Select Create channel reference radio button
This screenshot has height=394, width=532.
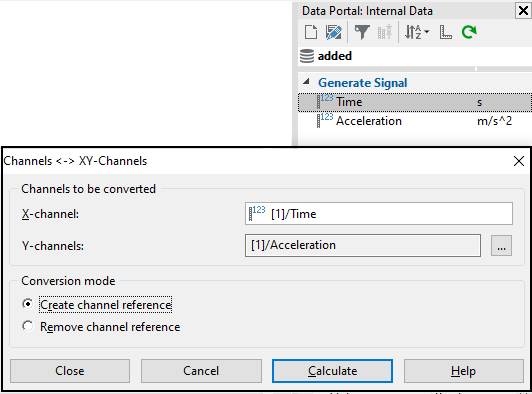tap(28, 304)
